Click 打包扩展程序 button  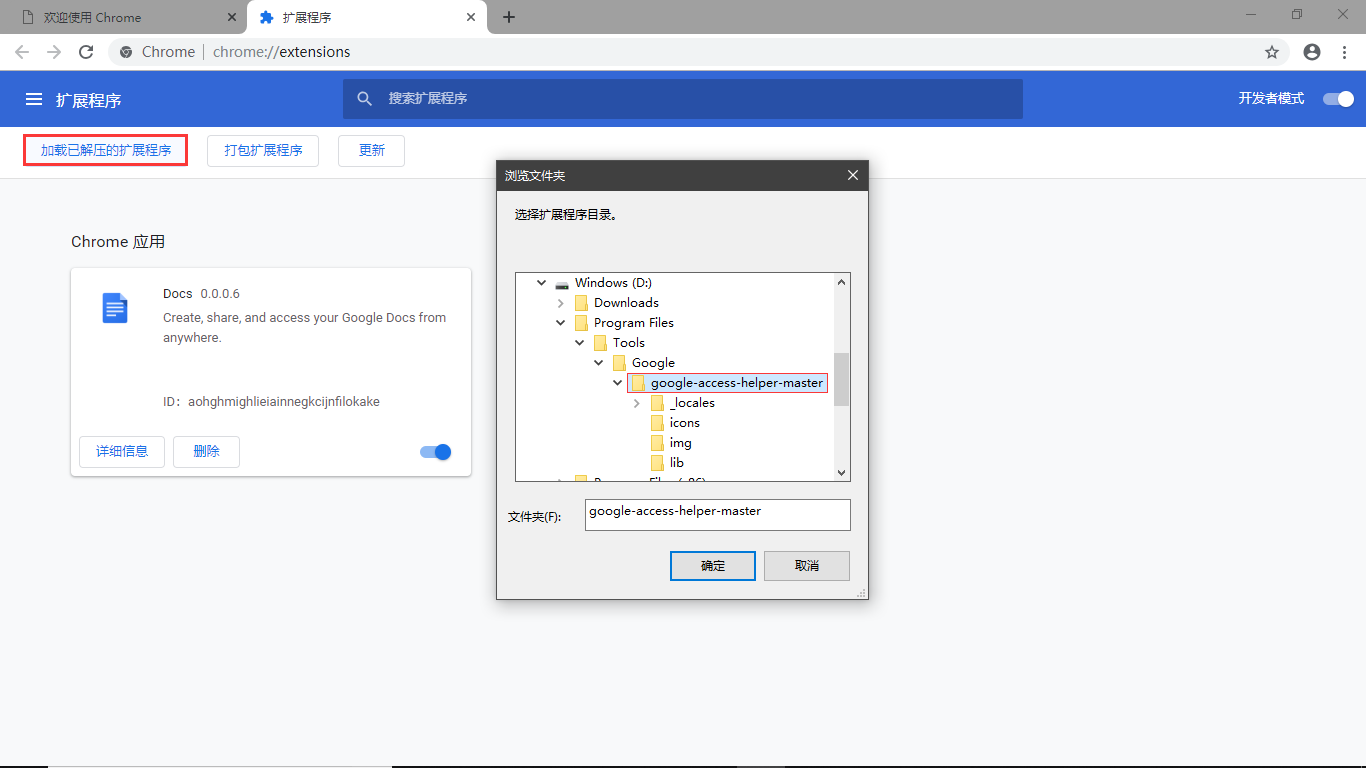263,150
